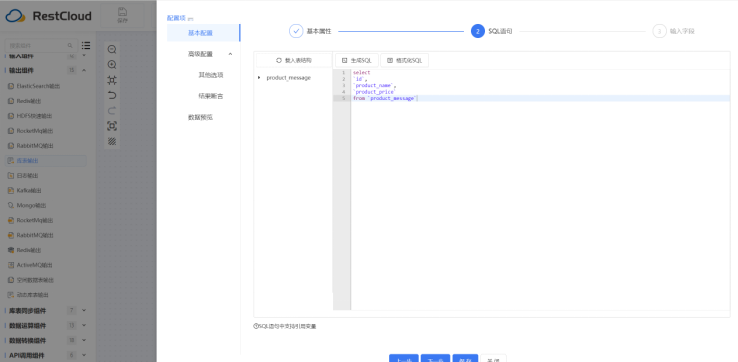Click the help icon before SQL variable note
The image size is (738, 362).
coord(256,326)
